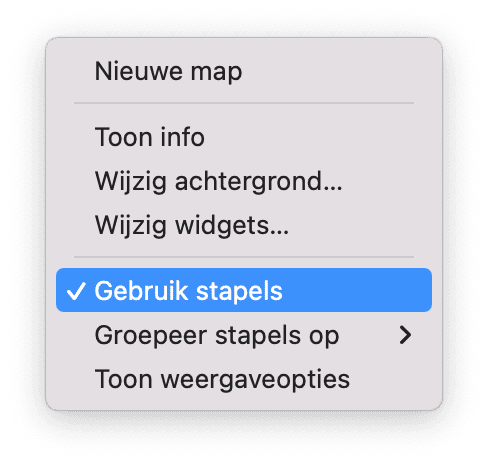The image size is (488, 464).
Task: Uncheck the checked Gebruik stapels entry
Action: 244,290
